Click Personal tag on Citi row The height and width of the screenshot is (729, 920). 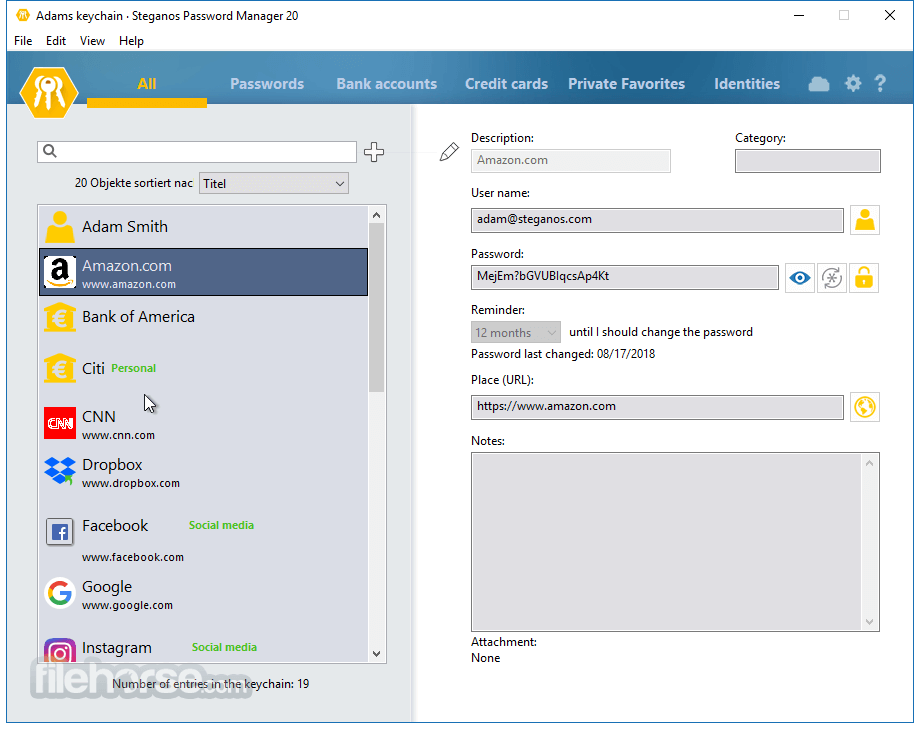134,368
